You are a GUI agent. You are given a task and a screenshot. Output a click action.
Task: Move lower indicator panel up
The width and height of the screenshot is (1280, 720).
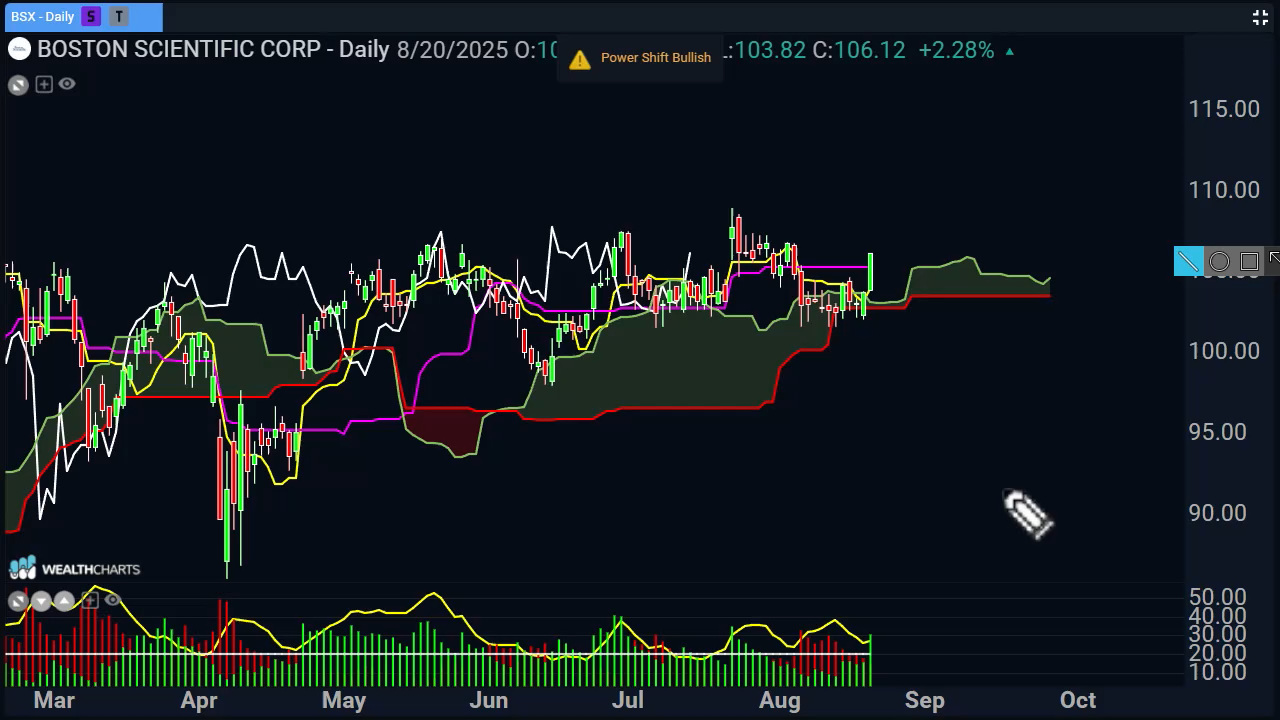click(x=64, y=601)
